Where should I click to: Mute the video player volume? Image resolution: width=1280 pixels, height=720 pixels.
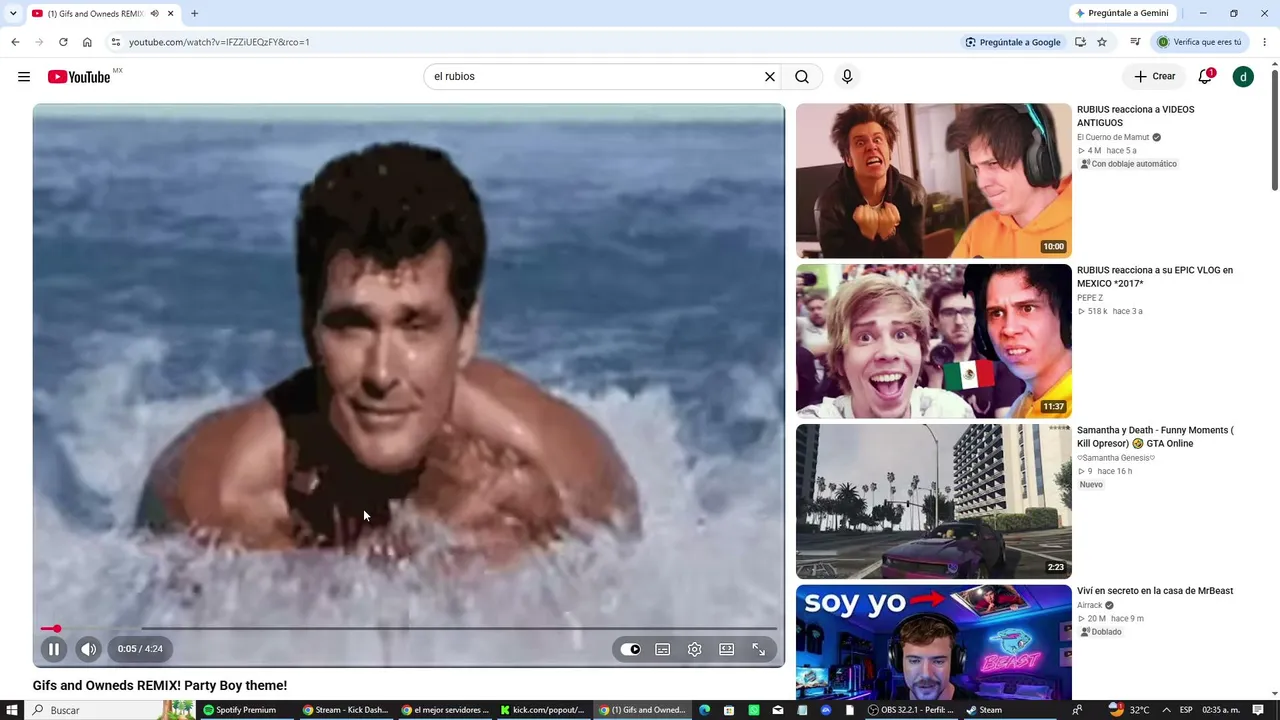[89, 649]
